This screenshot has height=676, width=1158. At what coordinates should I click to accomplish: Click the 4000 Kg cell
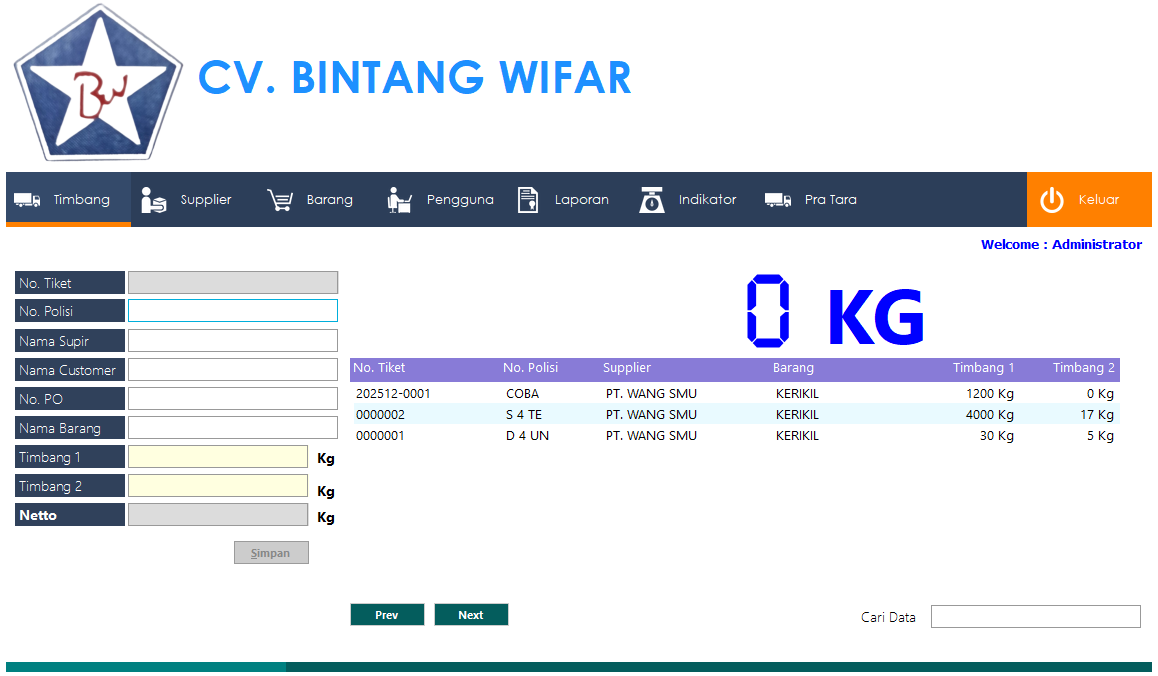click(x=990, y=414)
